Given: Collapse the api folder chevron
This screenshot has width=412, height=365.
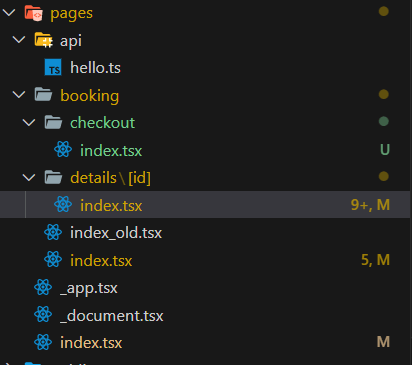Looking at the screenshot, I should 19,40.
